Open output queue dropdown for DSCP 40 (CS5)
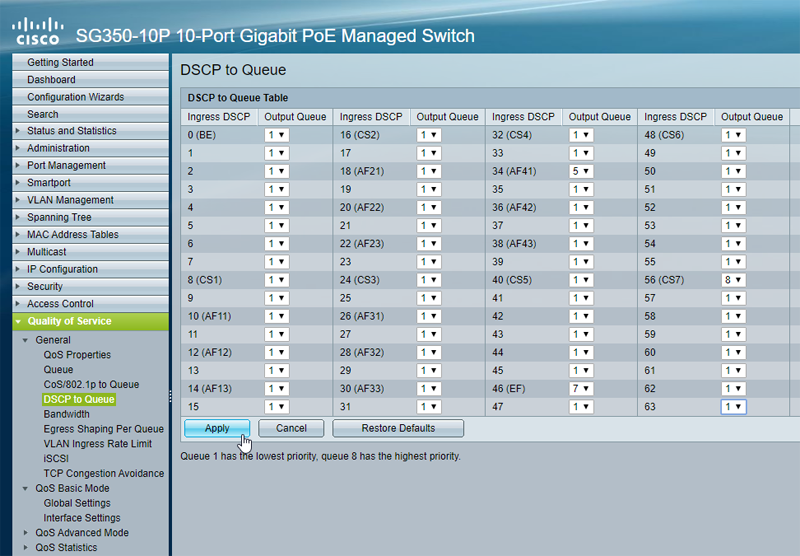This screenshot has width=800, height=556. point(581,280)
